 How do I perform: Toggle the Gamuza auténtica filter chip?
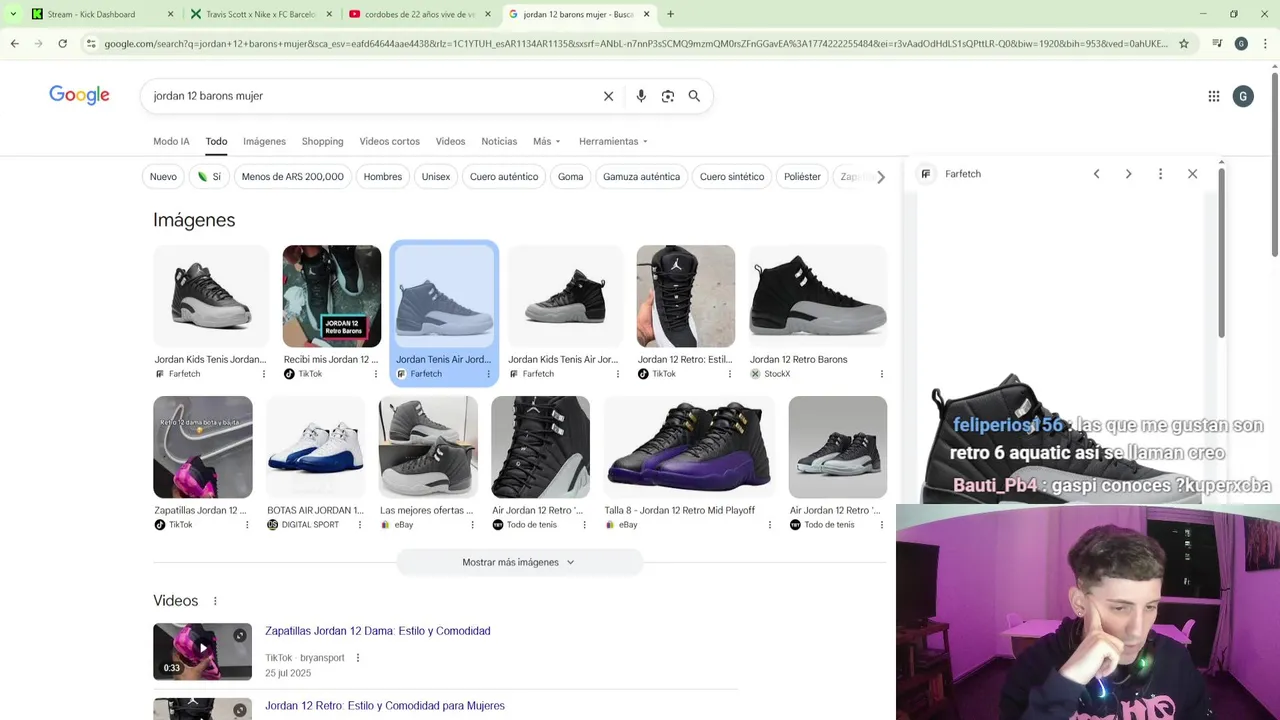[641, 177]
